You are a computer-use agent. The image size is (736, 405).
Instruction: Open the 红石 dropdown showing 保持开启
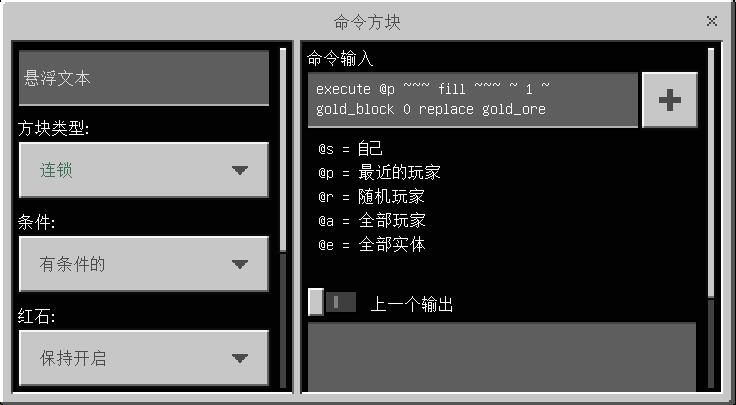coord(144,358)
